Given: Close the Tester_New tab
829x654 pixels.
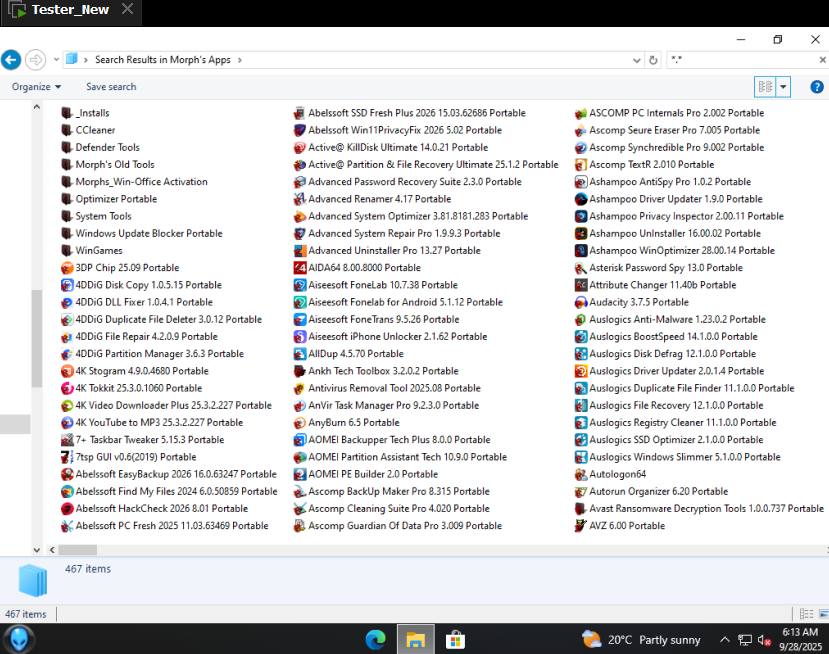Looking at the screenshot, I should click(127, 9).
